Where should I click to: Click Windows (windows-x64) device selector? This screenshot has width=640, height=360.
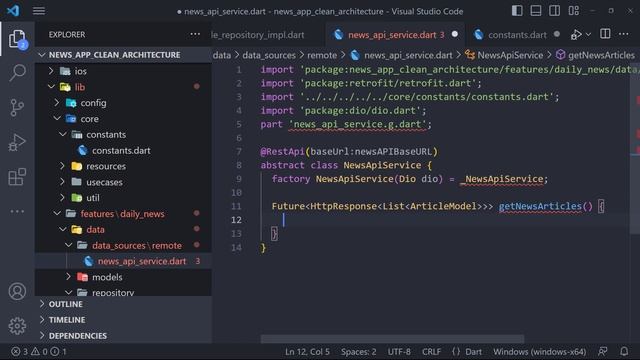point(539,351)
